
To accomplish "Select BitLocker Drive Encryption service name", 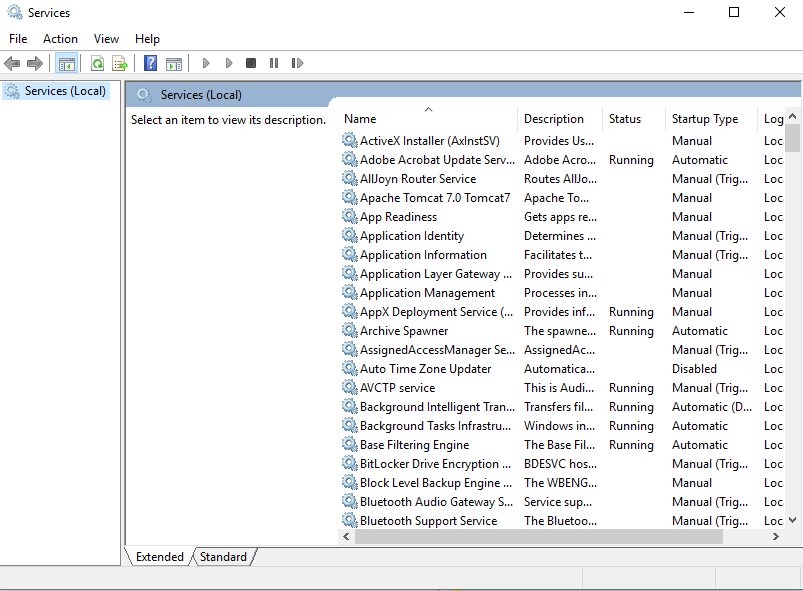I will tap(435, 464).
